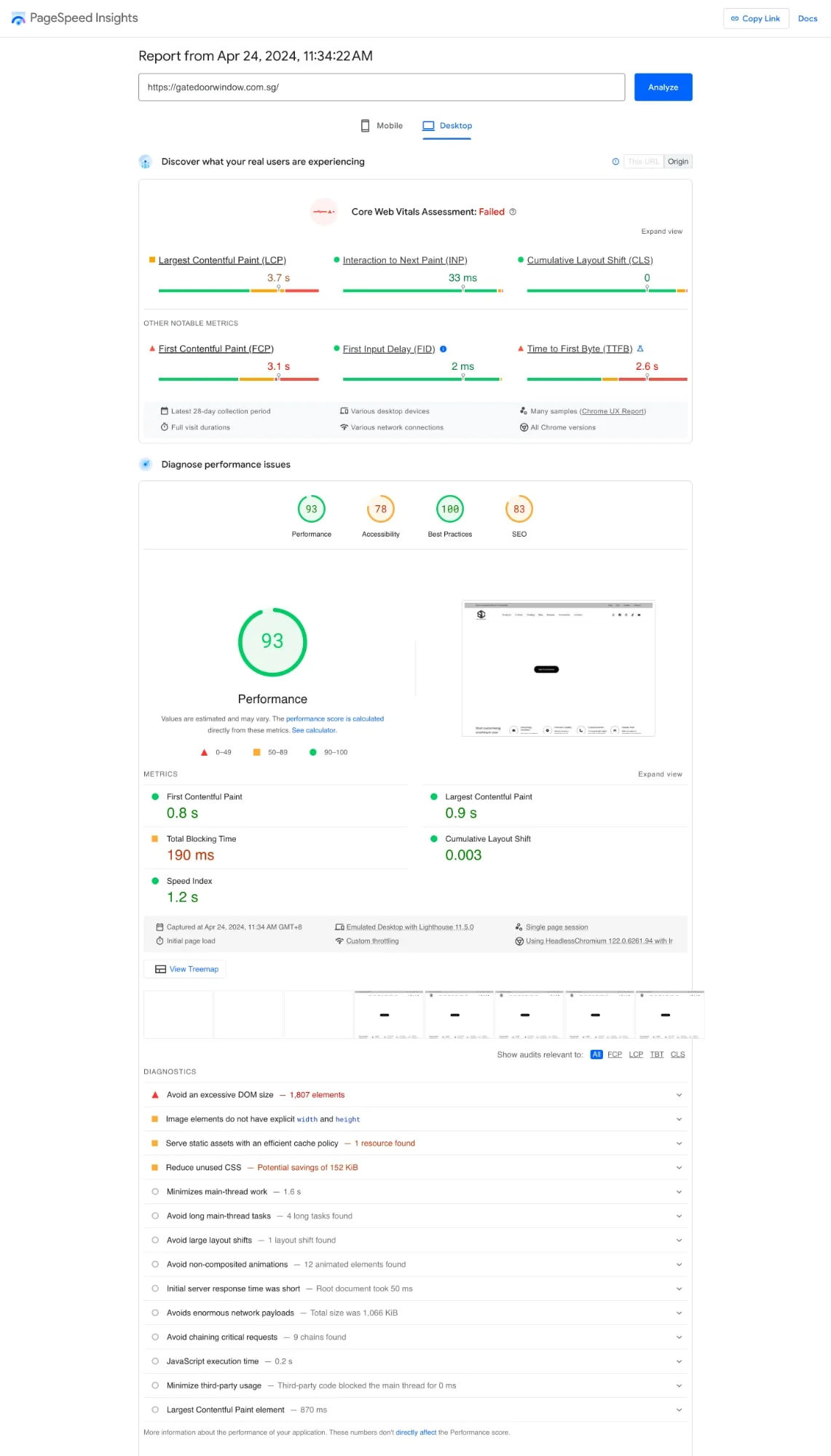
Task: Click the info icon left of This URL
Action: tap(615, 162)
